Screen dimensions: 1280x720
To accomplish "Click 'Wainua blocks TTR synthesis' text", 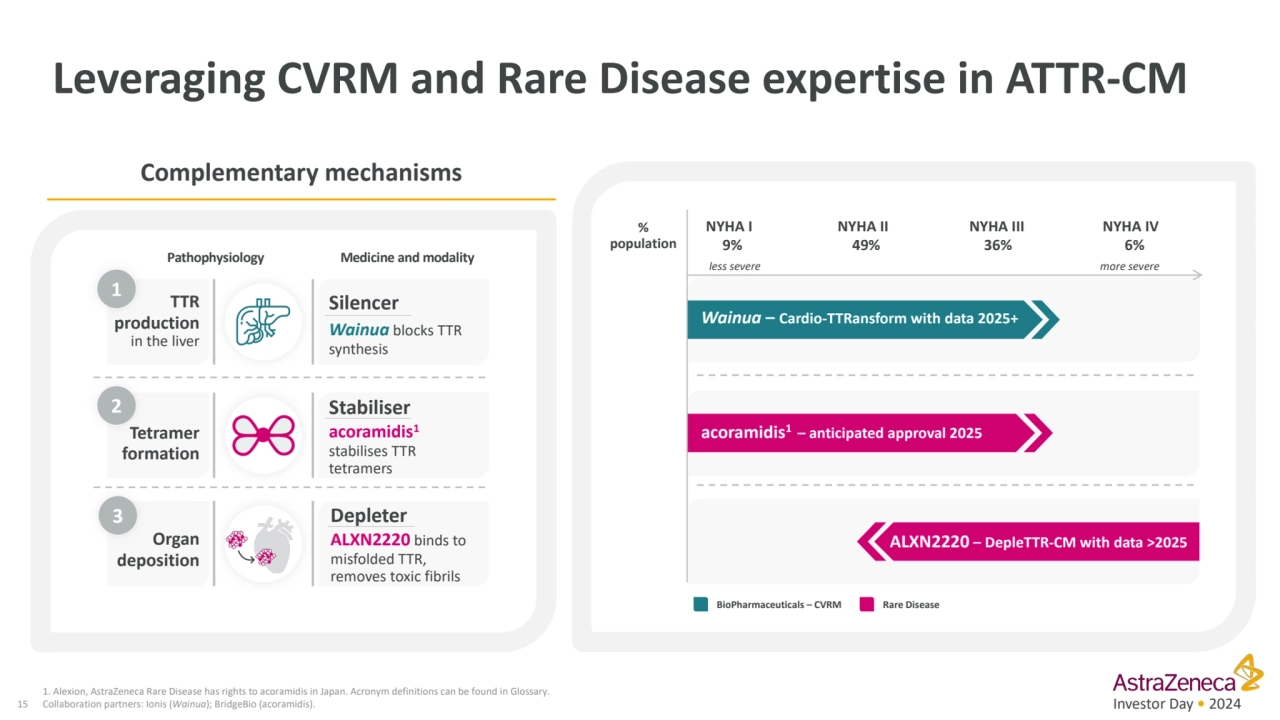I will (395, 339).
